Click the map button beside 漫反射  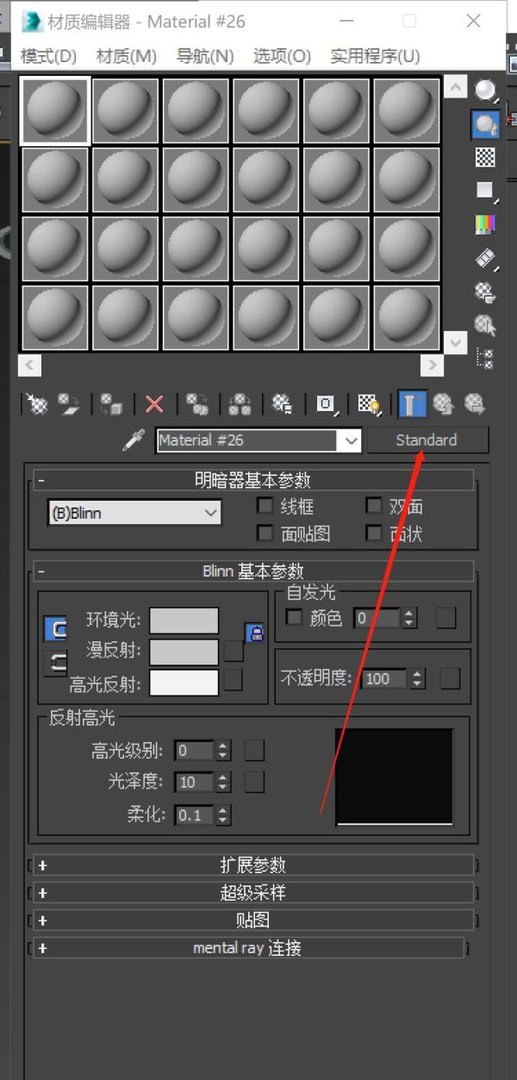click(x=233, y=651)
